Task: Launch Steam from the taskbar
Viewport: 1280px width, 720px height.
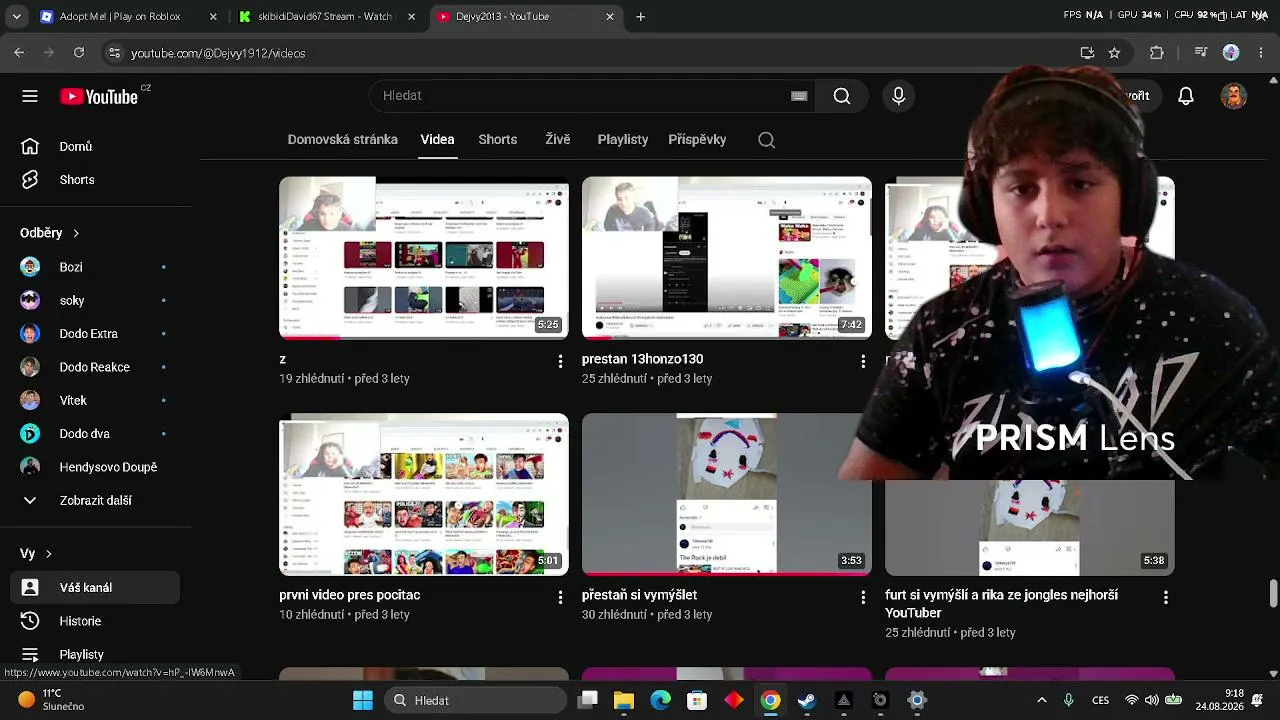Action: tap(807, 700)
